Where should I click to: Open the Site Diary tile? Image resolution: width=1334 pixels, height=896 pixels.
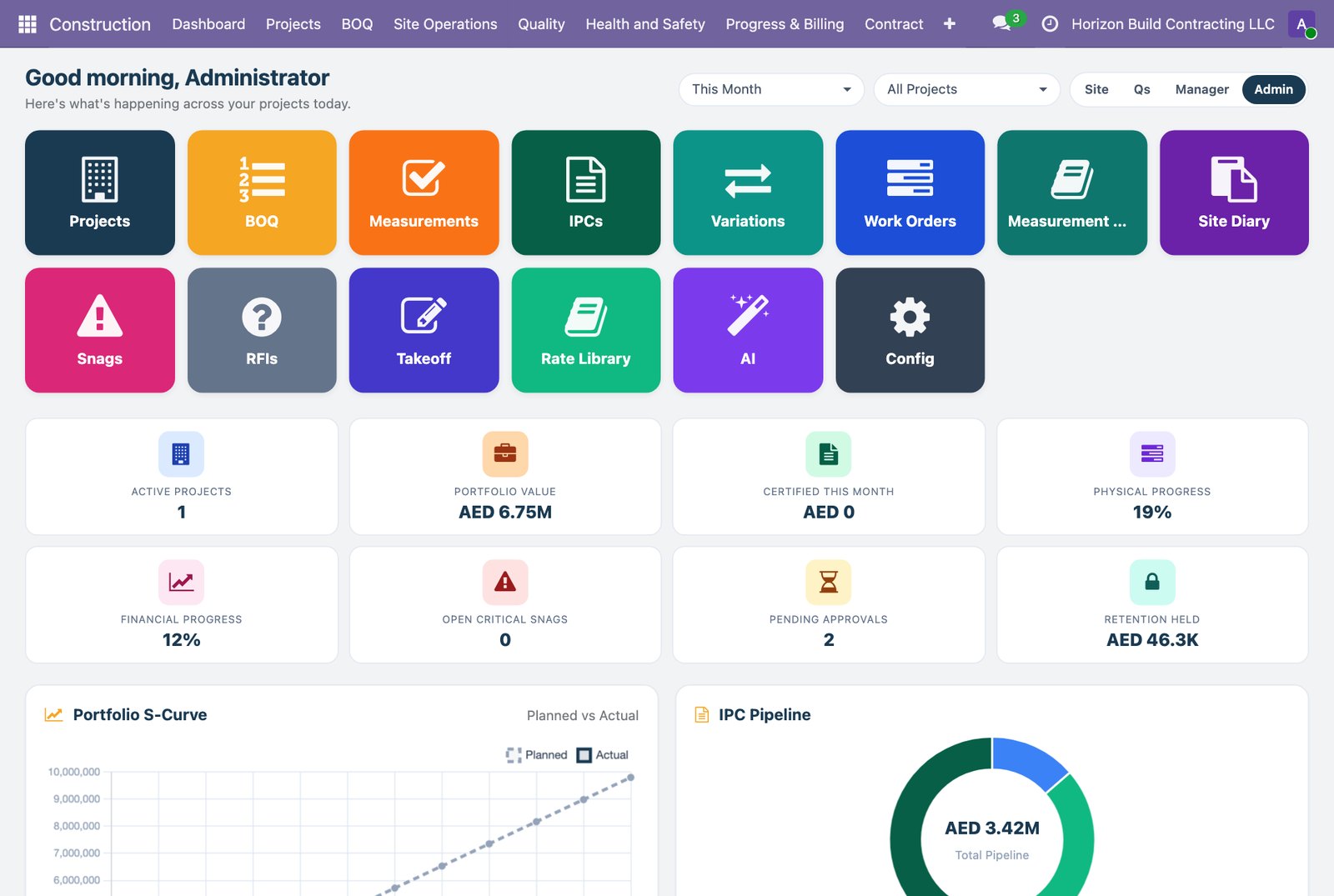pos(1234,193)
